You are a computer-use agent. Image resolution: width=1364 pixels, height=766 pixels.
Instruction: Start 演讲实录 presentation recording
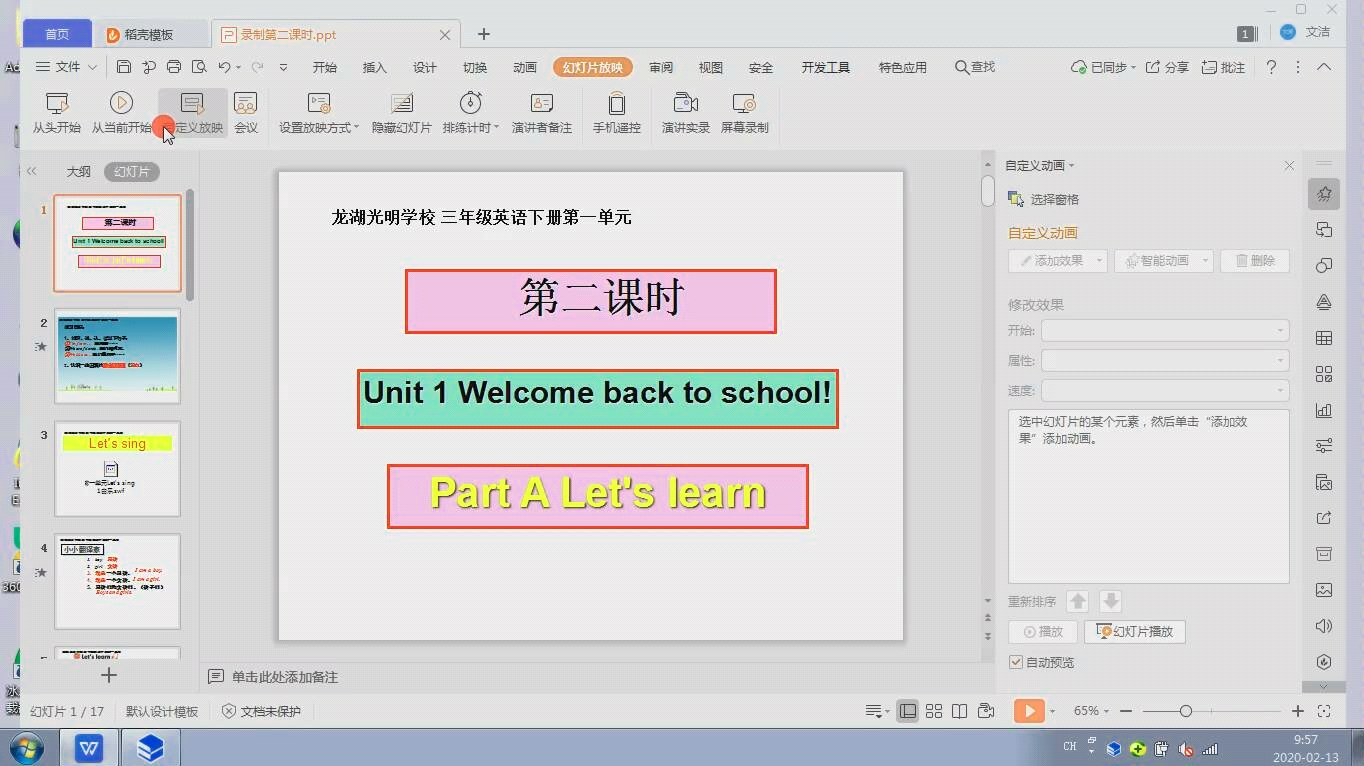(686, 113)
